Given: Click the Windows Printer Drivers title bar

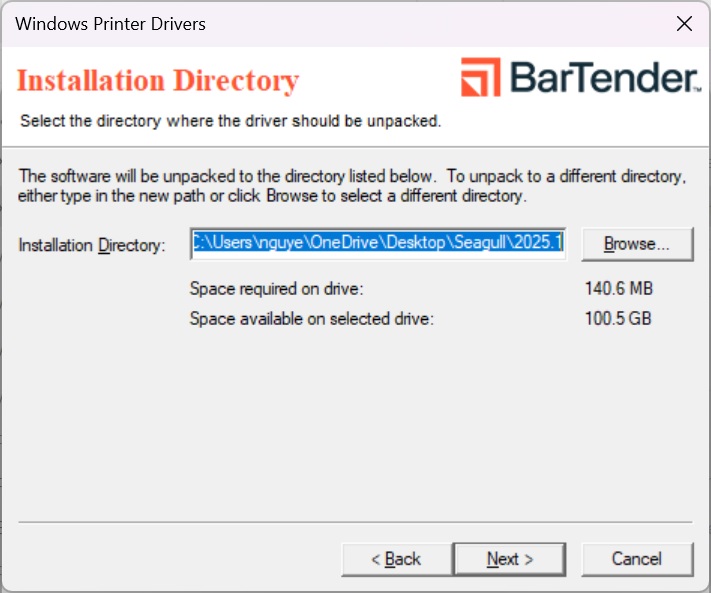Looking at the screenshot, I should [x=300, y=23].
